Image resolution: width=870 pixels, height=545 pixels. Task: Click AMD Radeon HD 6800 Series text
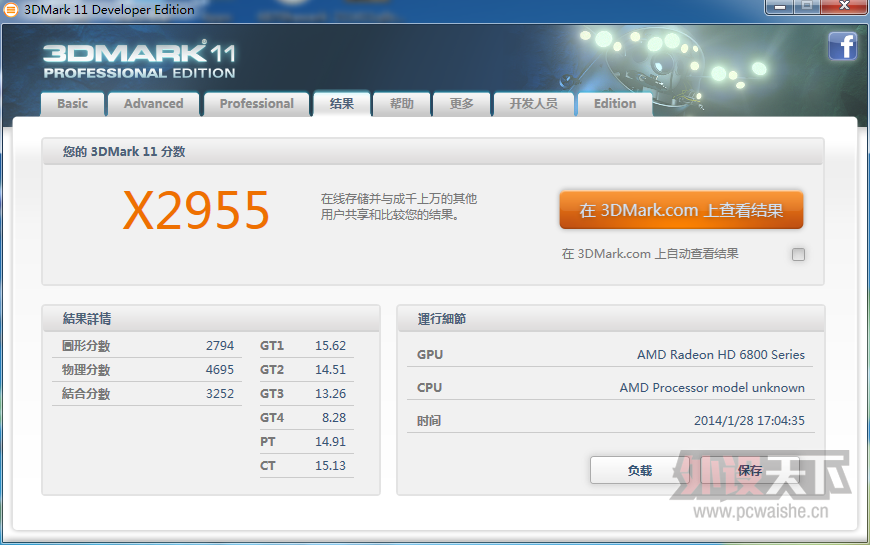[x=721, y=355]
